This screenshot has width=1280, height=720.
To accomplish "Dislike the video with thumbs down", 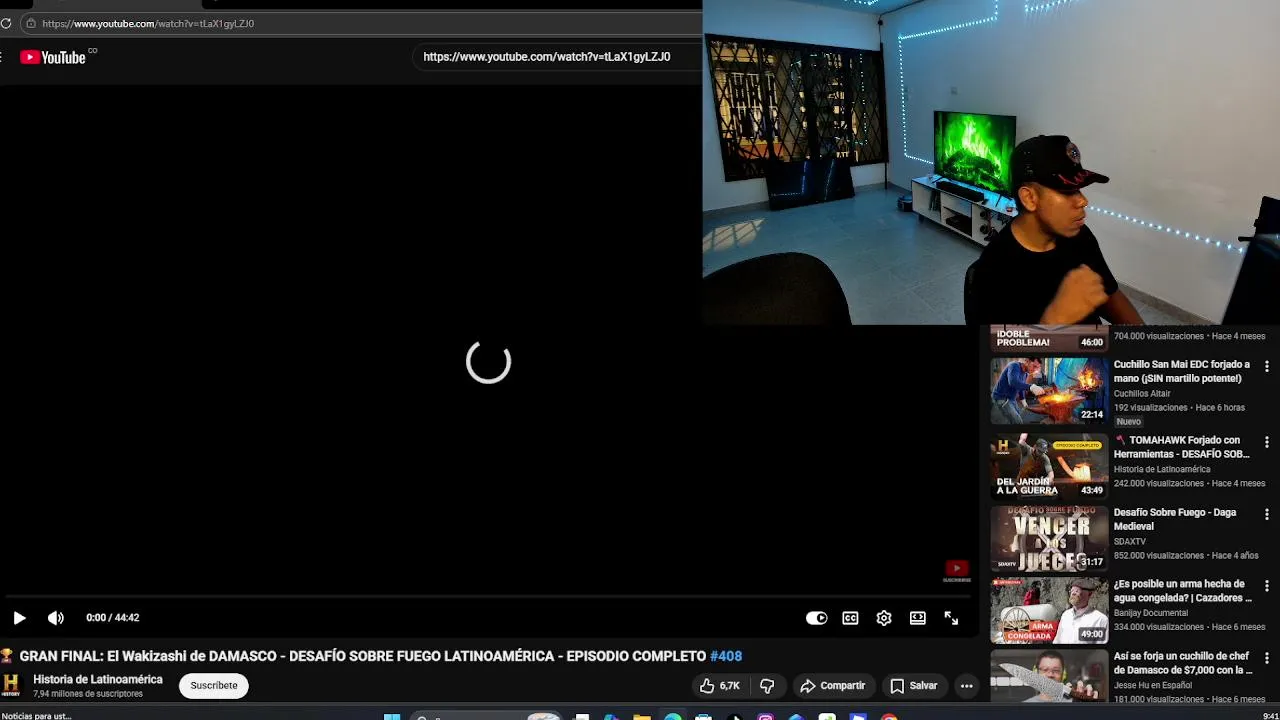I will tap(767, 686).
